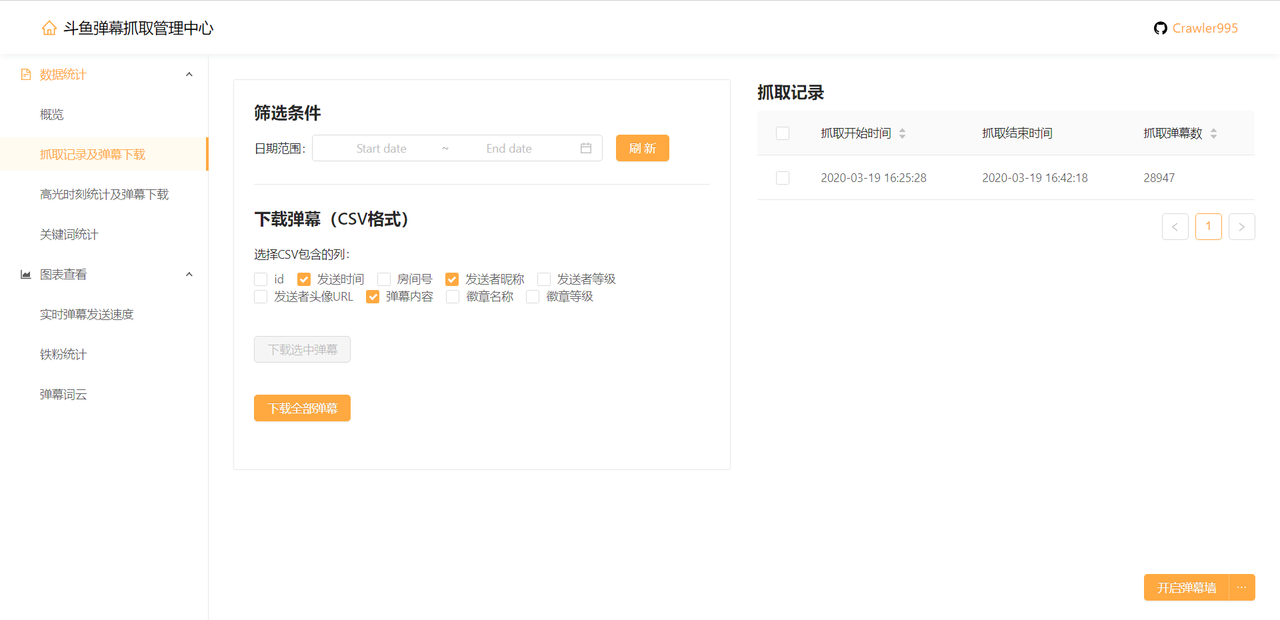Click the Start date input field
The image size is (1280, 620).
click(381, 148)
